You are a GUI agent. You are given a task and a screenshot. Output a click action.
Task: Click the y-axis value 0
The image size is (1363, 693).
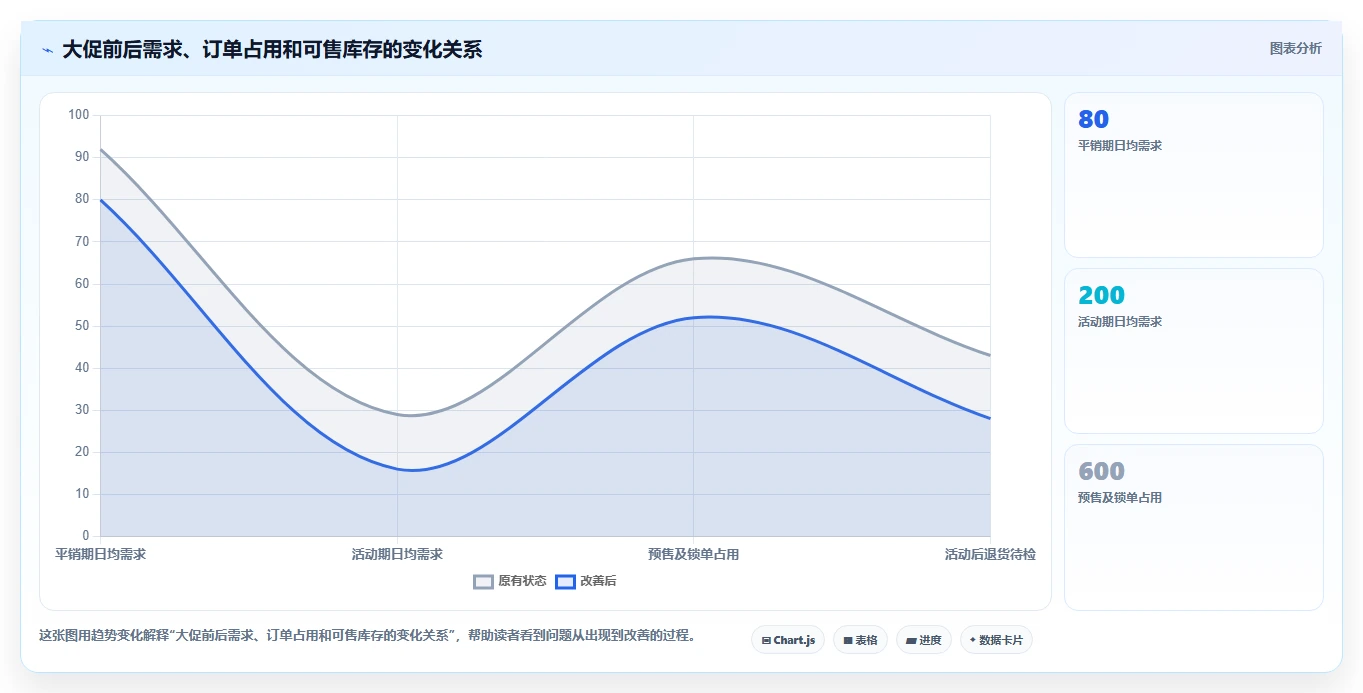[86, 536]
